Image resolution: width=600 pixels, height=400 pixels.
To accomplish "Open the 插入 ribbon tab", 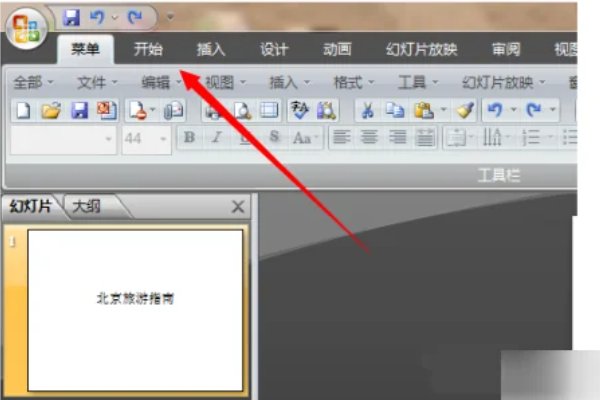I will [x=211, y=49].
